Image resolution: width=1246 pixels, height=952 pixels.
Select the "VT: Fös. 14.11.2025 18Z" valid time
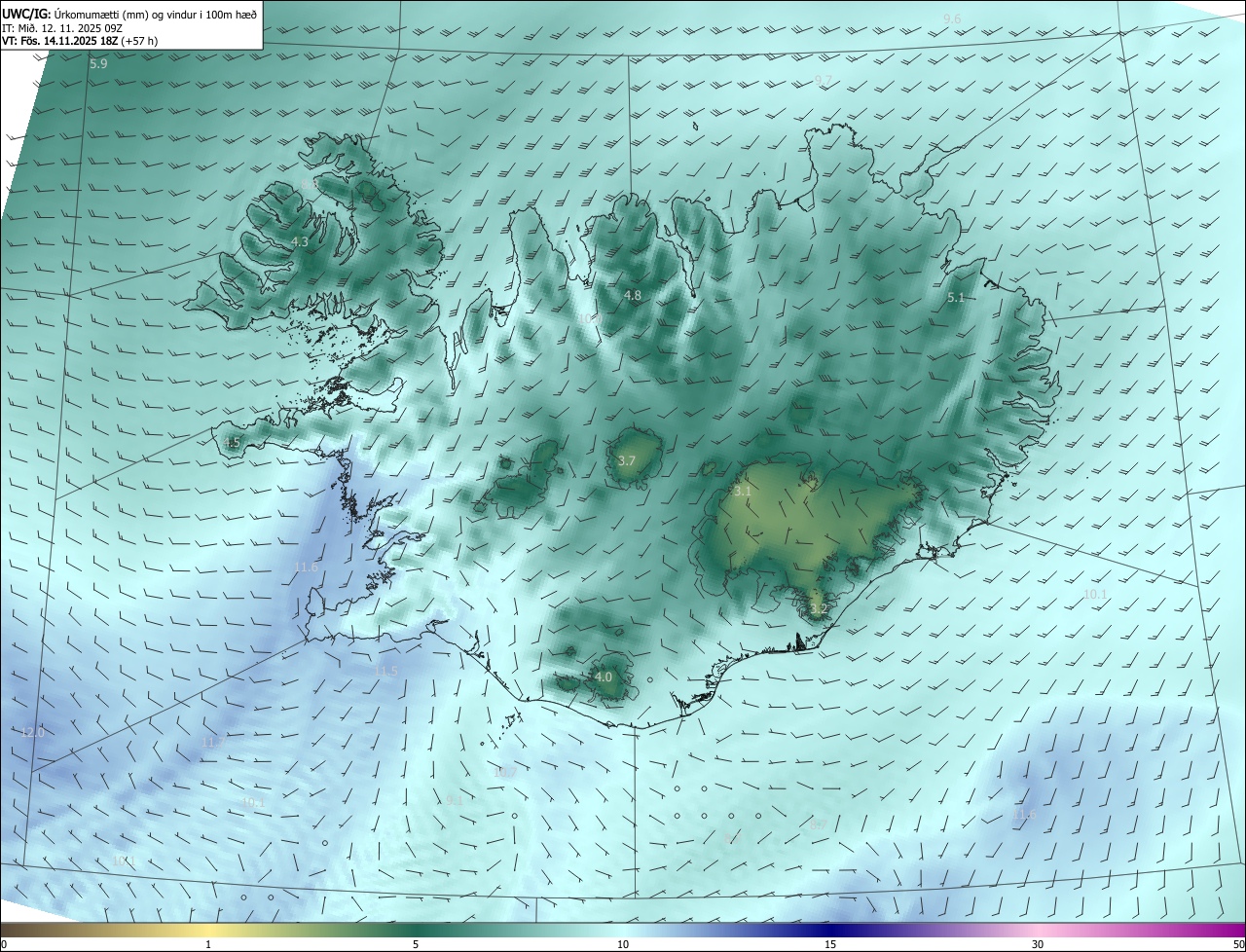pyautogui.click(x=58, y=42)
